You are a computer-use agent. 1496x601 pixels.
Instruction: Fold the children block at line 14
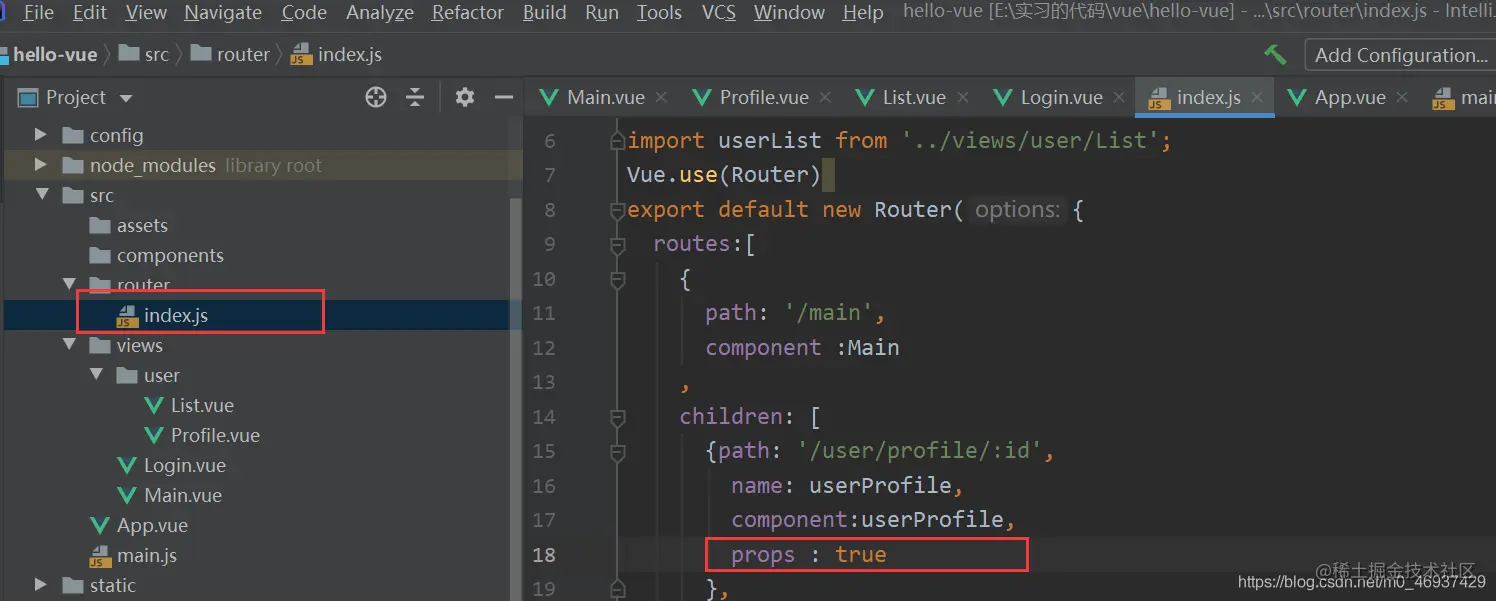point(617,417)
